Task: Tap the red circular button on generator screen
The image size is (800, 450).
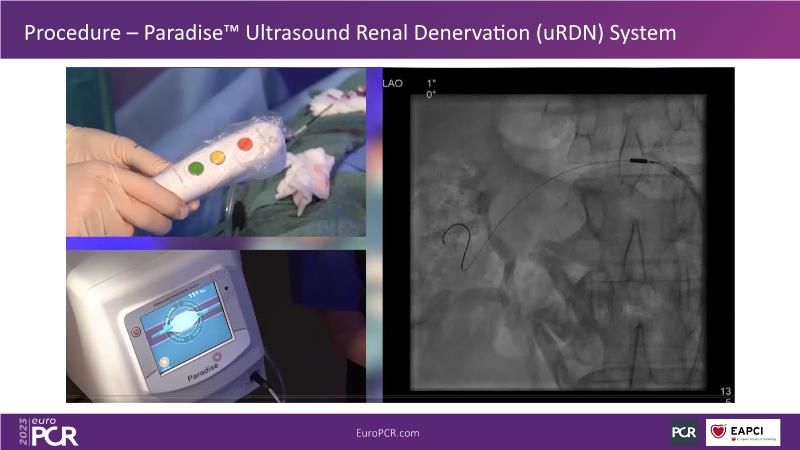Action: click(x=136, y=331)
